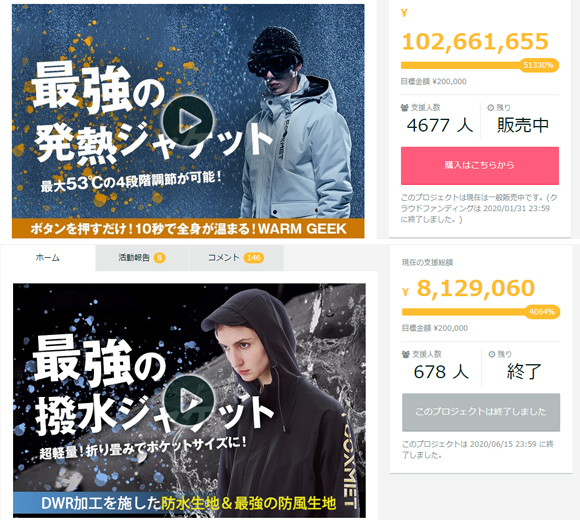Open the コメント tab
This screenshot has height=520, width=580.
[237, 258]
